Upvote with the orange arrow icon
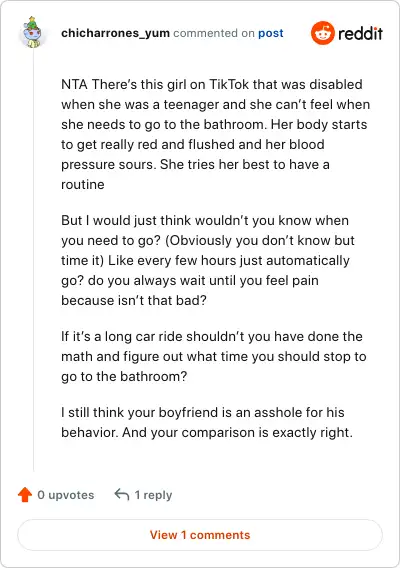This screenshot has width=400, height=568. click(25, 495)
